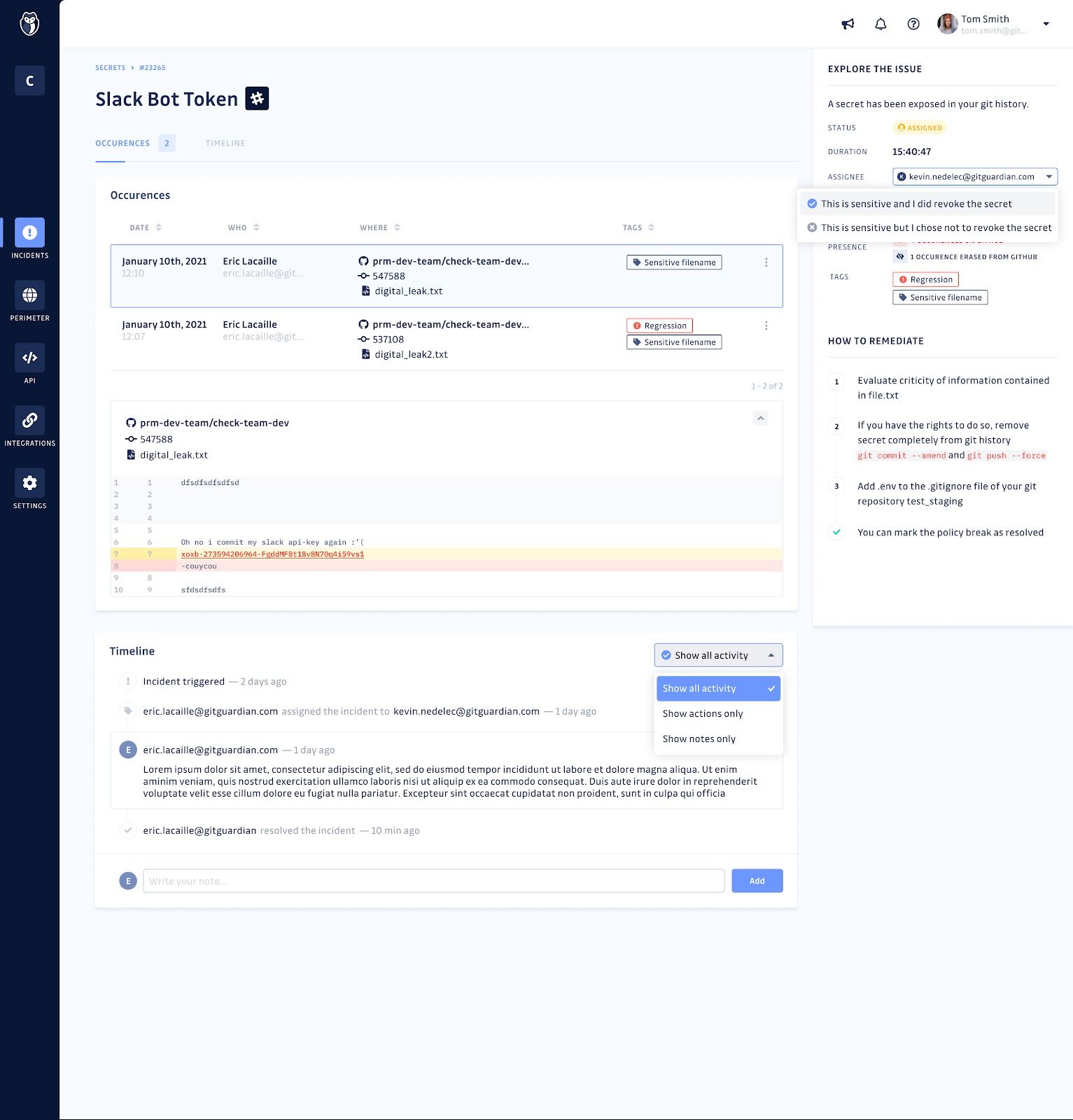The image size is (1073, 1120).
Task: Click the Add note button
Action: click(757, 881)
